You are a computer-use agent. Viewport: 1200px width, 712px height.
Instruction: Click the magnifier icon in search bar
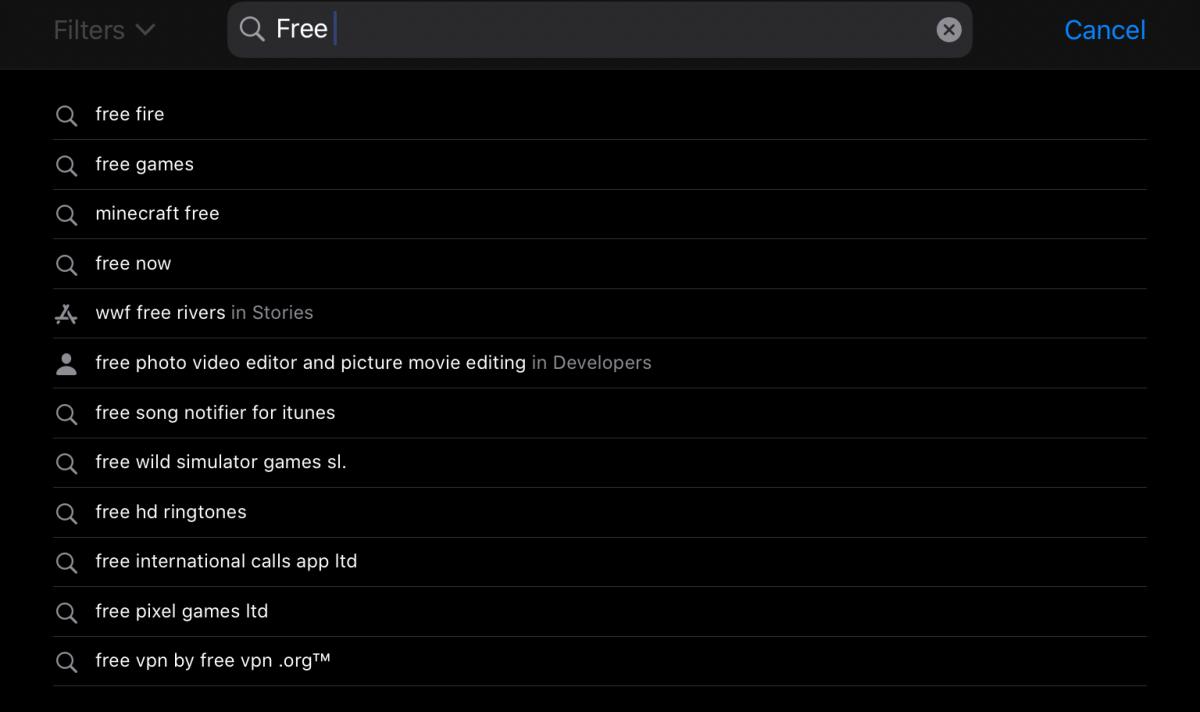tap(253, 30)
